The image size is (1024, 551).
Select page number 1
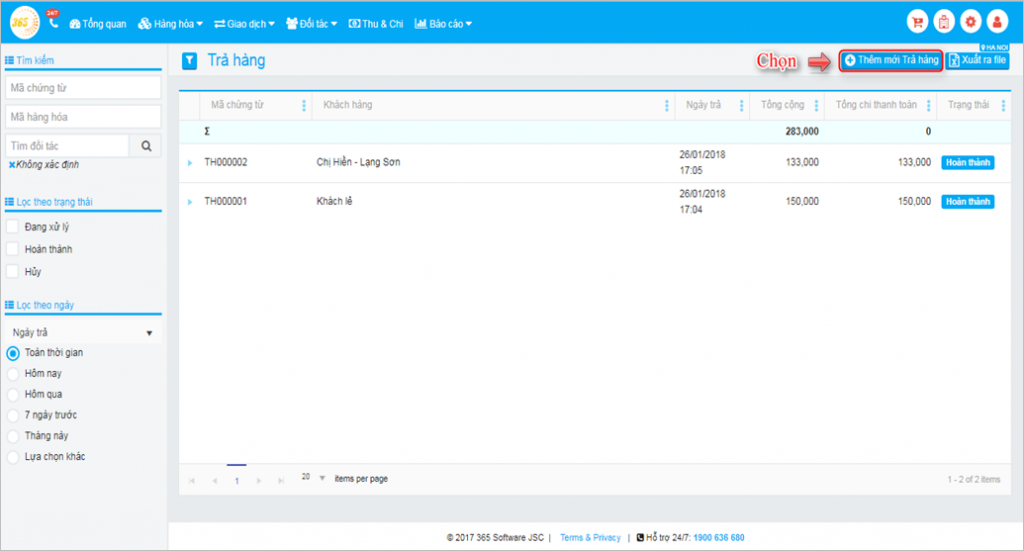(x=236, y=480)
